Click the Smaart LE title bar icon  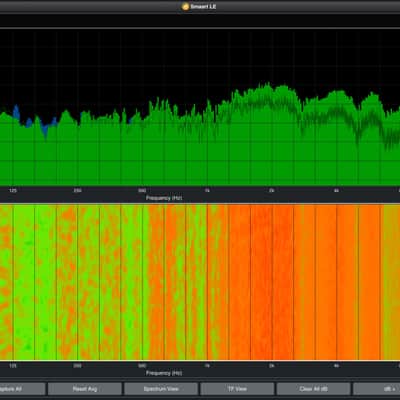tap(185, 6)
